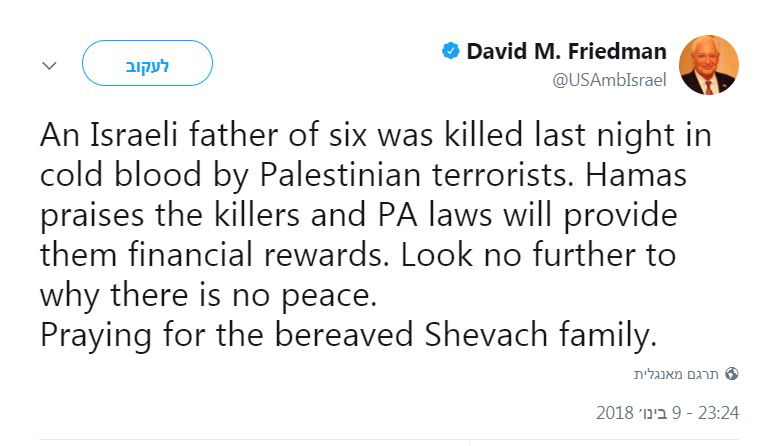This screenshot has height=446, width=765.
Task: Click the word "Hamas" in the tweet
Action: tap(635, 175)
